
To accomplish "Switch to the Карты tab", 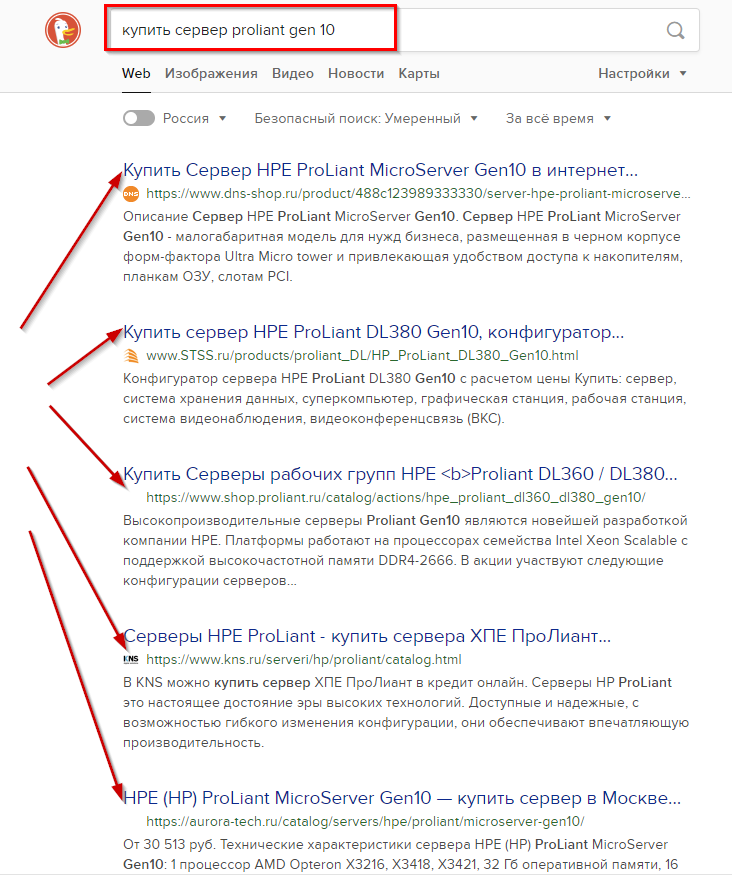I will point(419,74).
